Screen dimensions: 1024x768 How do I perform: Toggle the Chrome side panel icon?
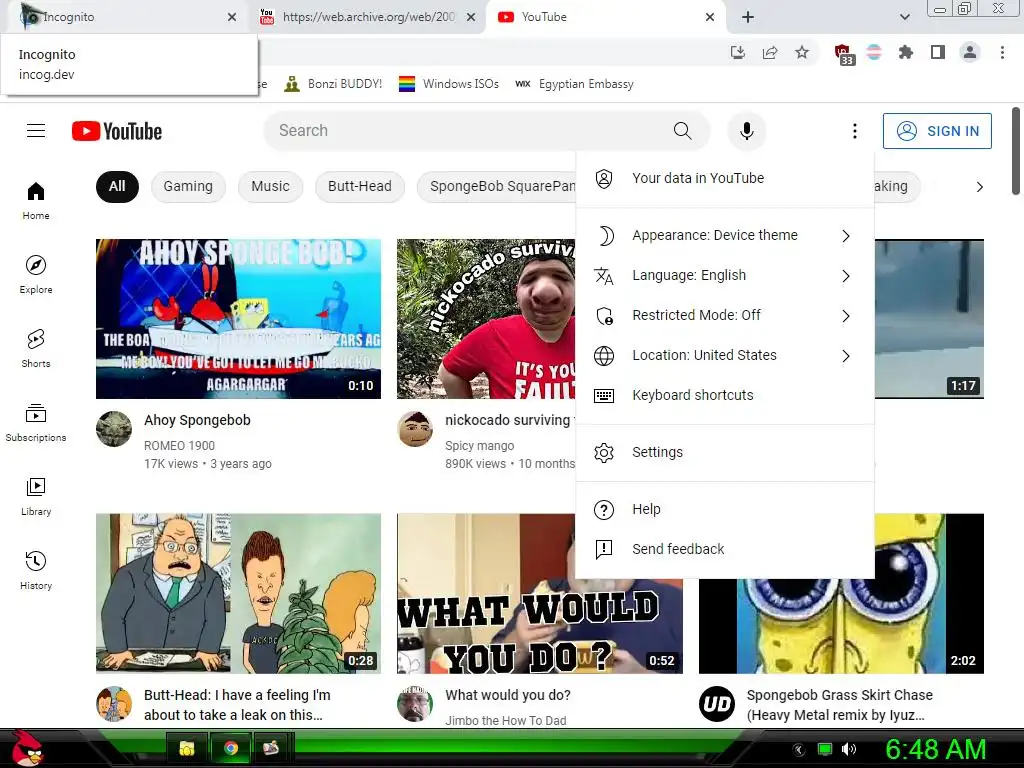coord(938,52)
